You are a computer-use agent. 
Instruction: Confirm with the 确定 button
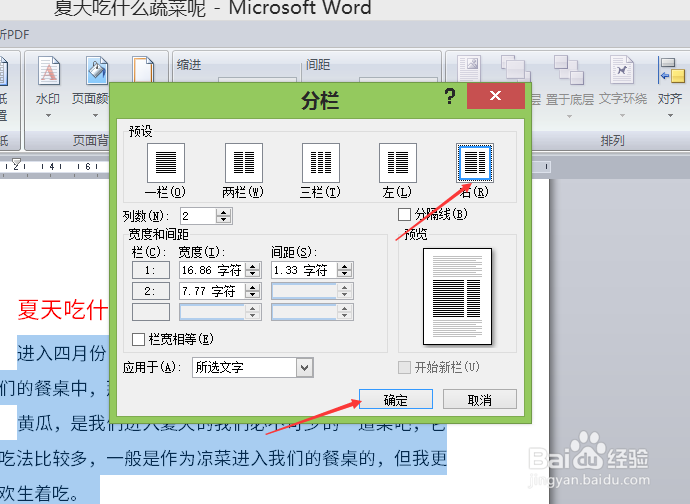coord(396,399)
